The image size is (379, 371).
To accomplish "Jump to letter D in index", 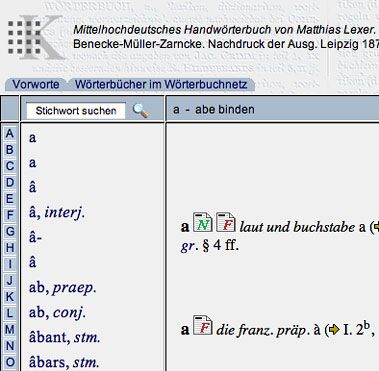I will [x=10, y=182].
